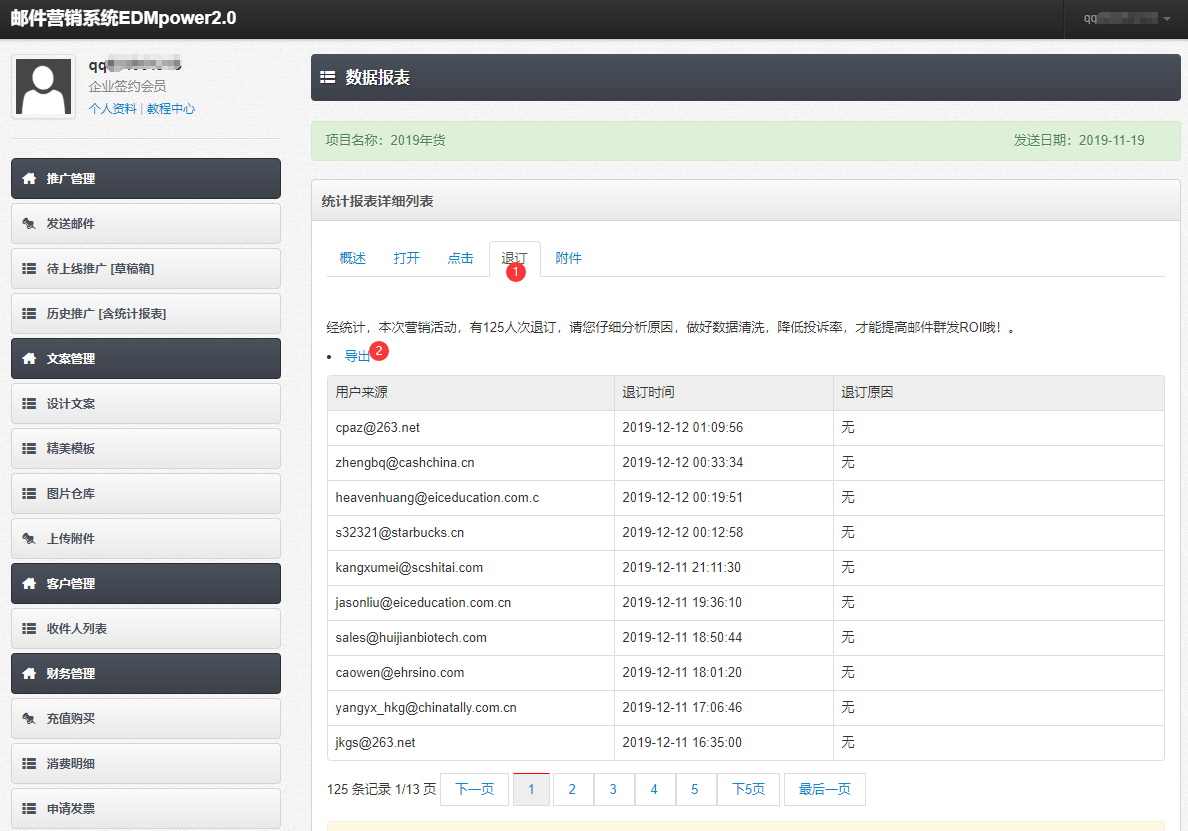Click the jkgs@263.net cell

[x=471, y=742]
